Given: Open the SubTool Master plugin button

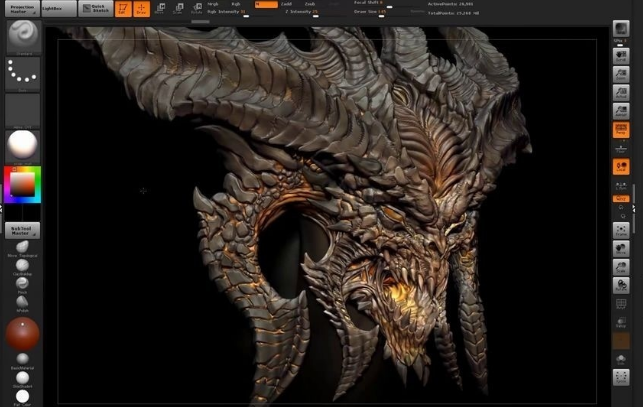Looking at the screenshot, I should coord(23,231).
